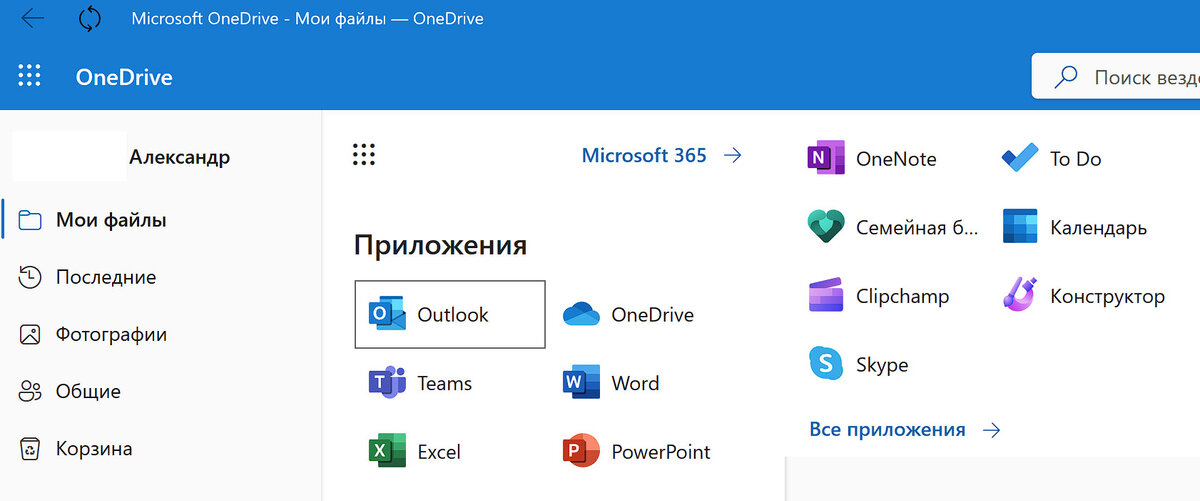
Task: Launch Outlook from the apps list
Action: coord(450,314)
